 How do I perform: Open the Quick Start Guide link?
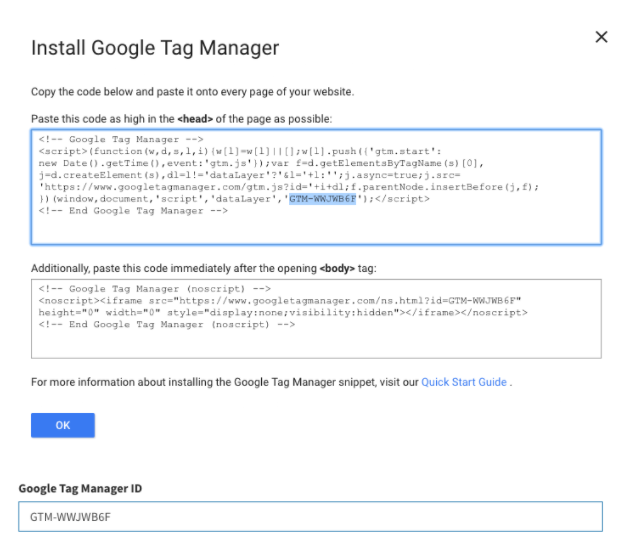tap(464, 382)
